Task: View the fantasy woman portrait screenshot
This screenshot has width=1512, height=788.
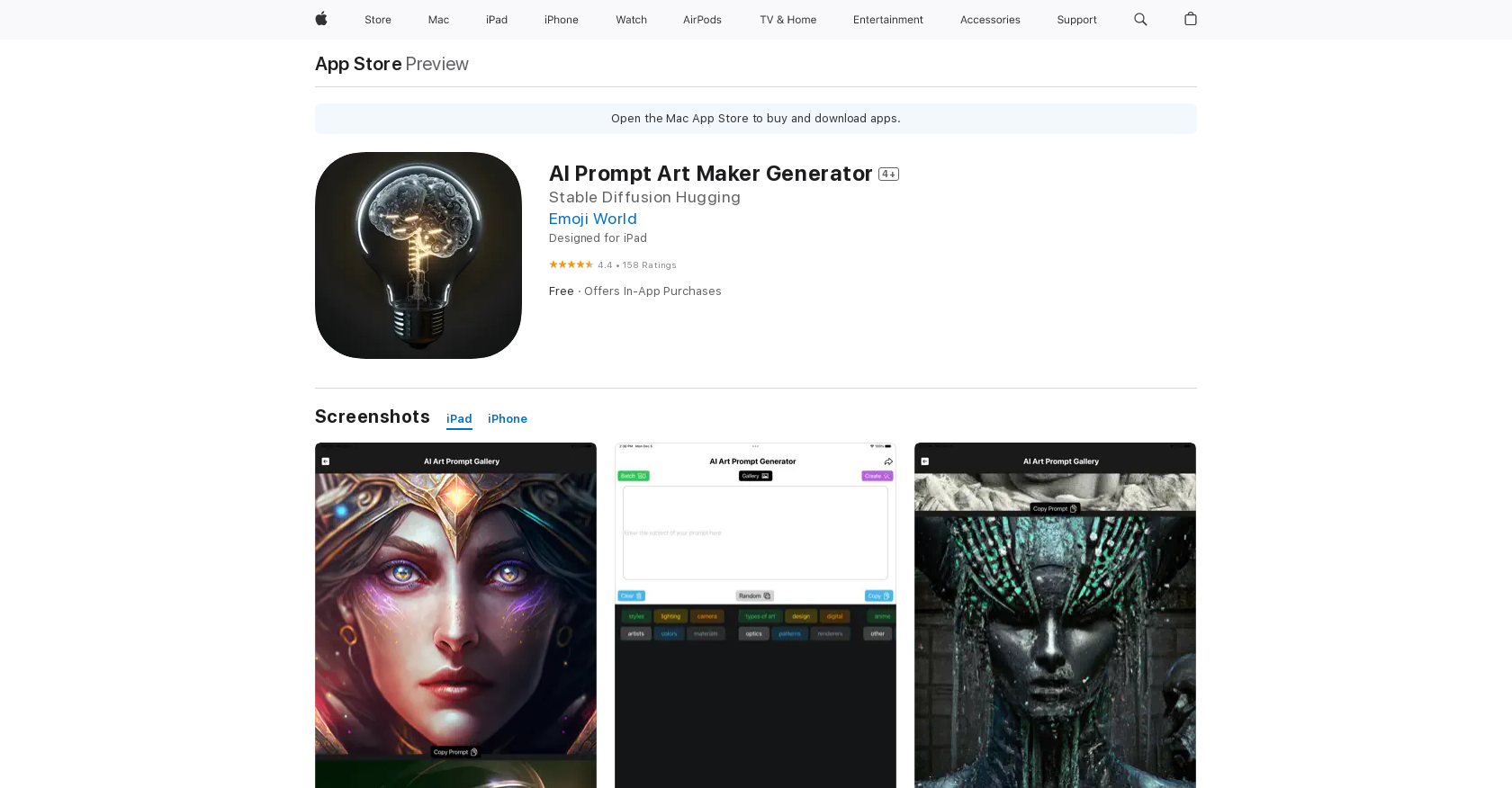Action: click(x=455, y=615)
